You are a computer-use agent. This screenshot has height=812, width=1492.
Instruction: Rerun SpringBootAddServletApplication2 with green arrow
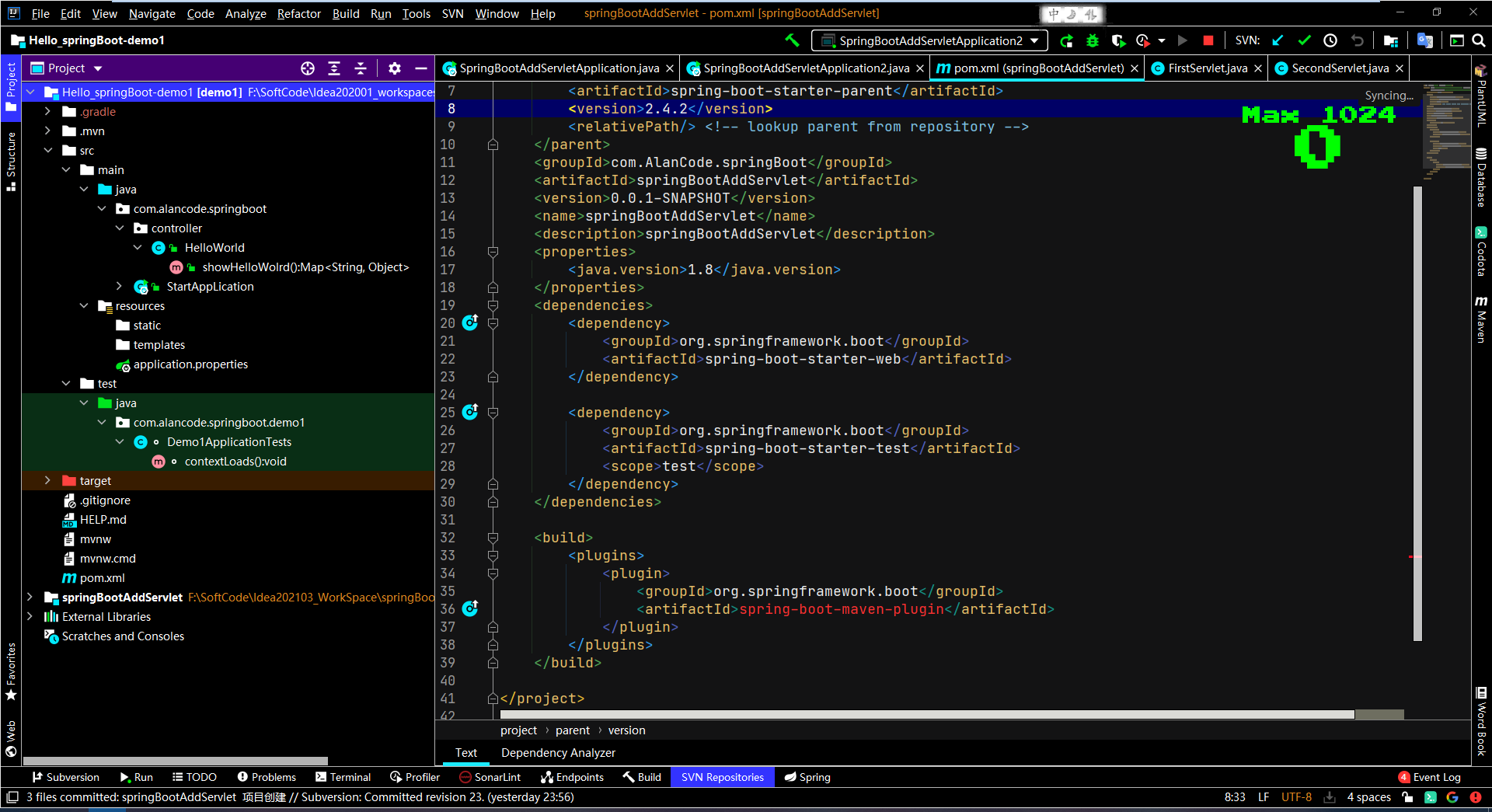click(1067, 40)
